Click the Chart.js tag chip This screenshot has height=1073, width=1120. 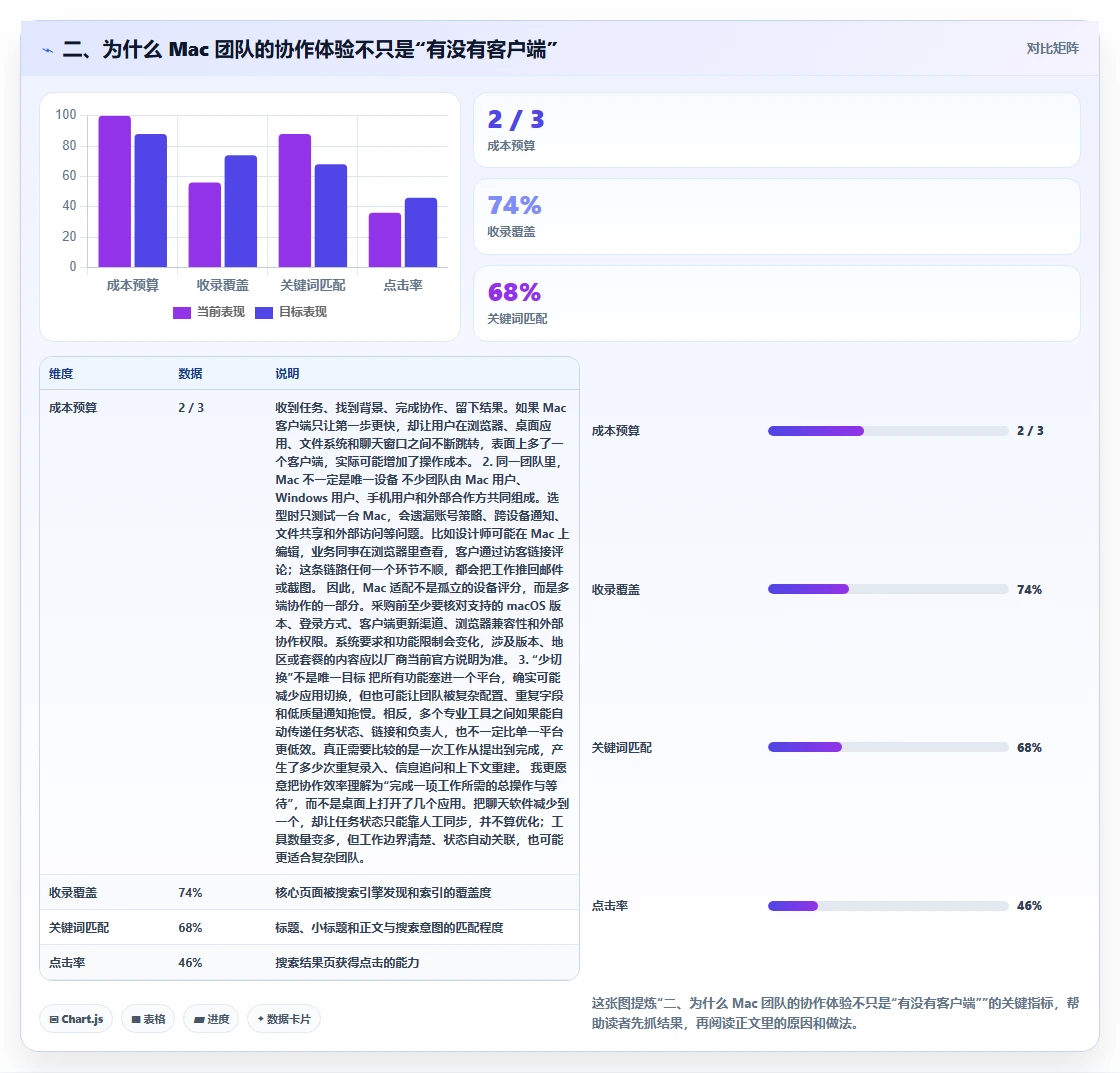[76, 1019]
